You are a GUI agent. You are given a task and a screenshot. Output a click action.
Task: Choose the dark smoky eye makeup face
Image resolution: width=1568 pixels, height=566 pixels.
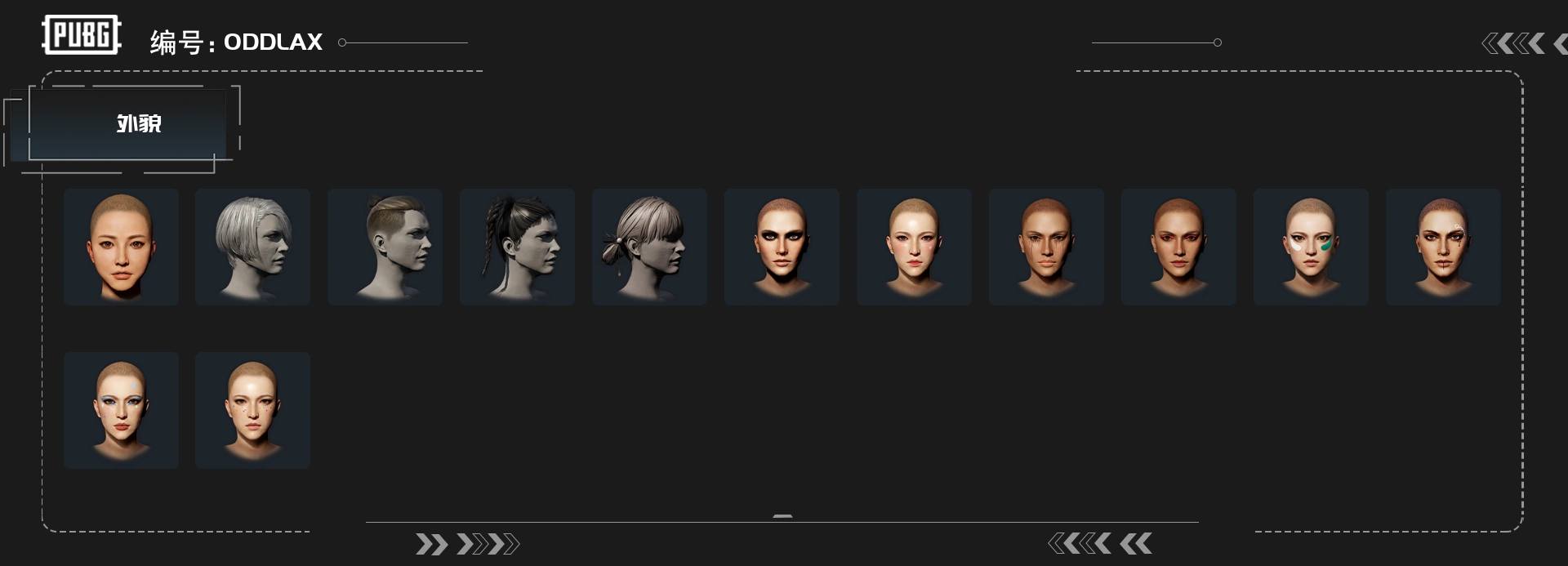click(782, 247)
